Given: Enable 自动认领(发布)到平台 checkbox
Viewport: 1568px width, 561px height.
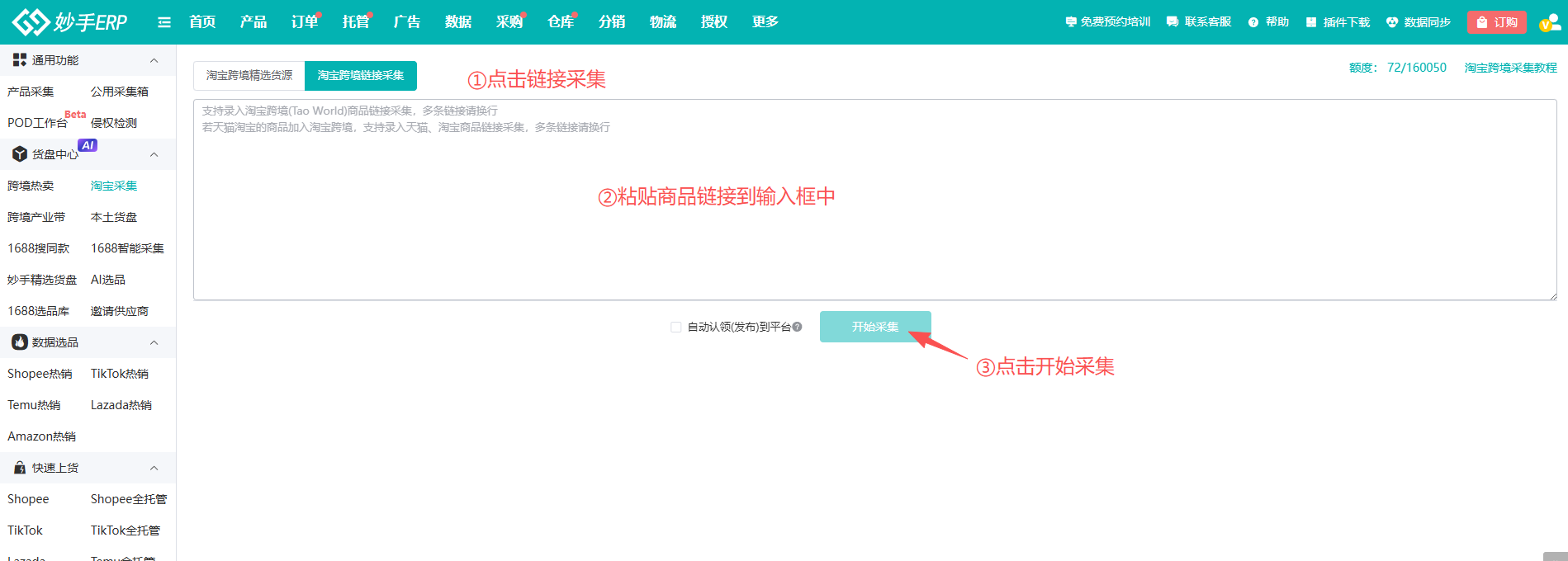Looking at the screenshot, I should click(676, 327).
